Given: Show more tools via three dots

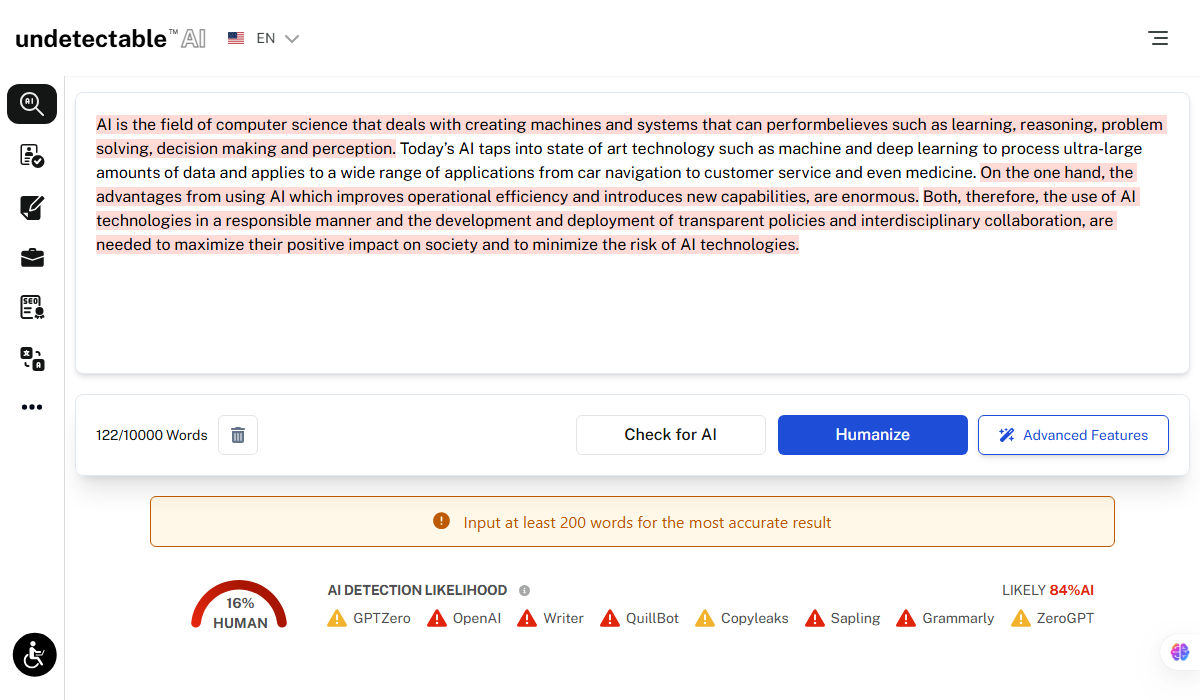Looking at the screenshot, I should click(x=32, y=407).
